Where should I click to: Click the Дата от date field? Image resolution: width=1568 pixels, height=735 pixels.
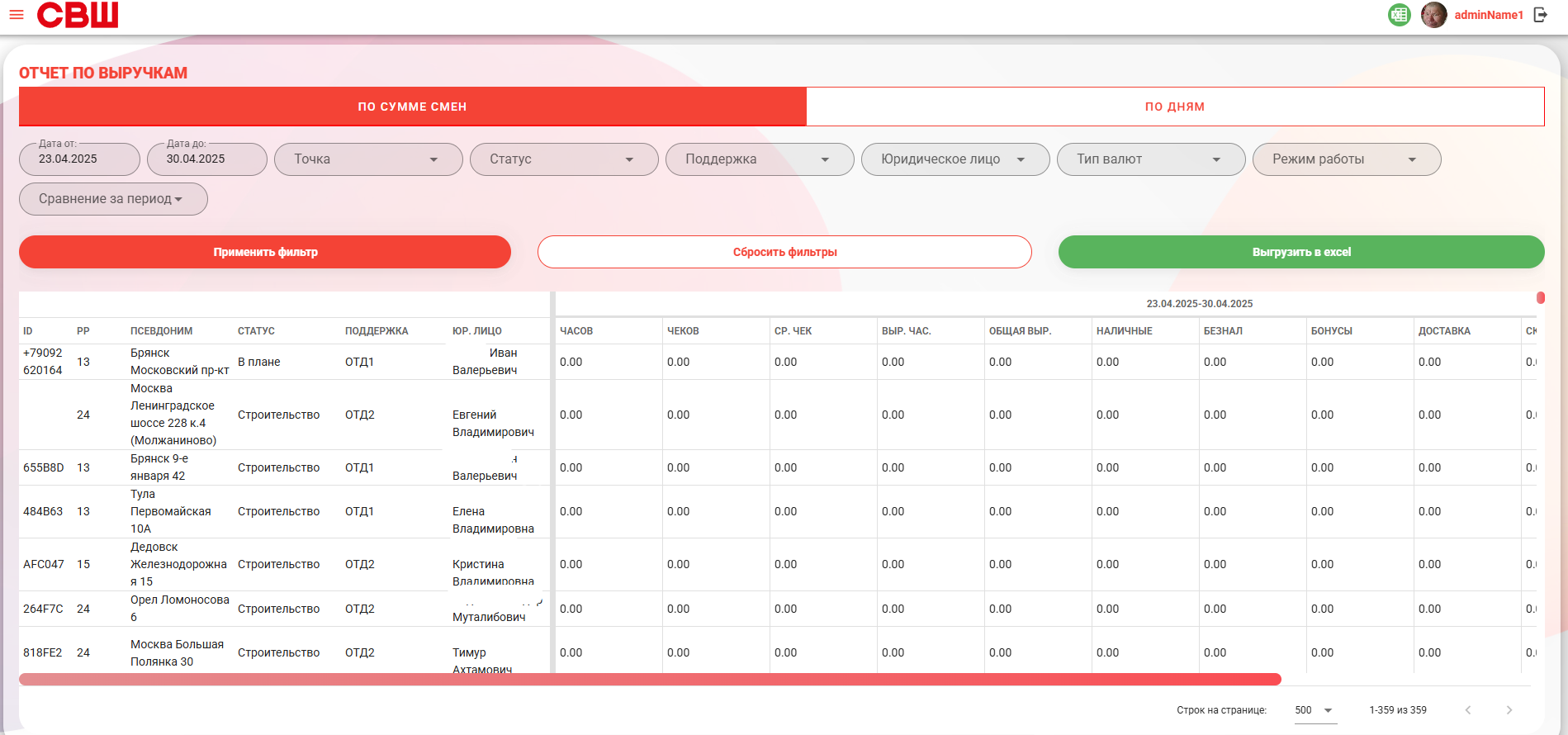(79, 159)
